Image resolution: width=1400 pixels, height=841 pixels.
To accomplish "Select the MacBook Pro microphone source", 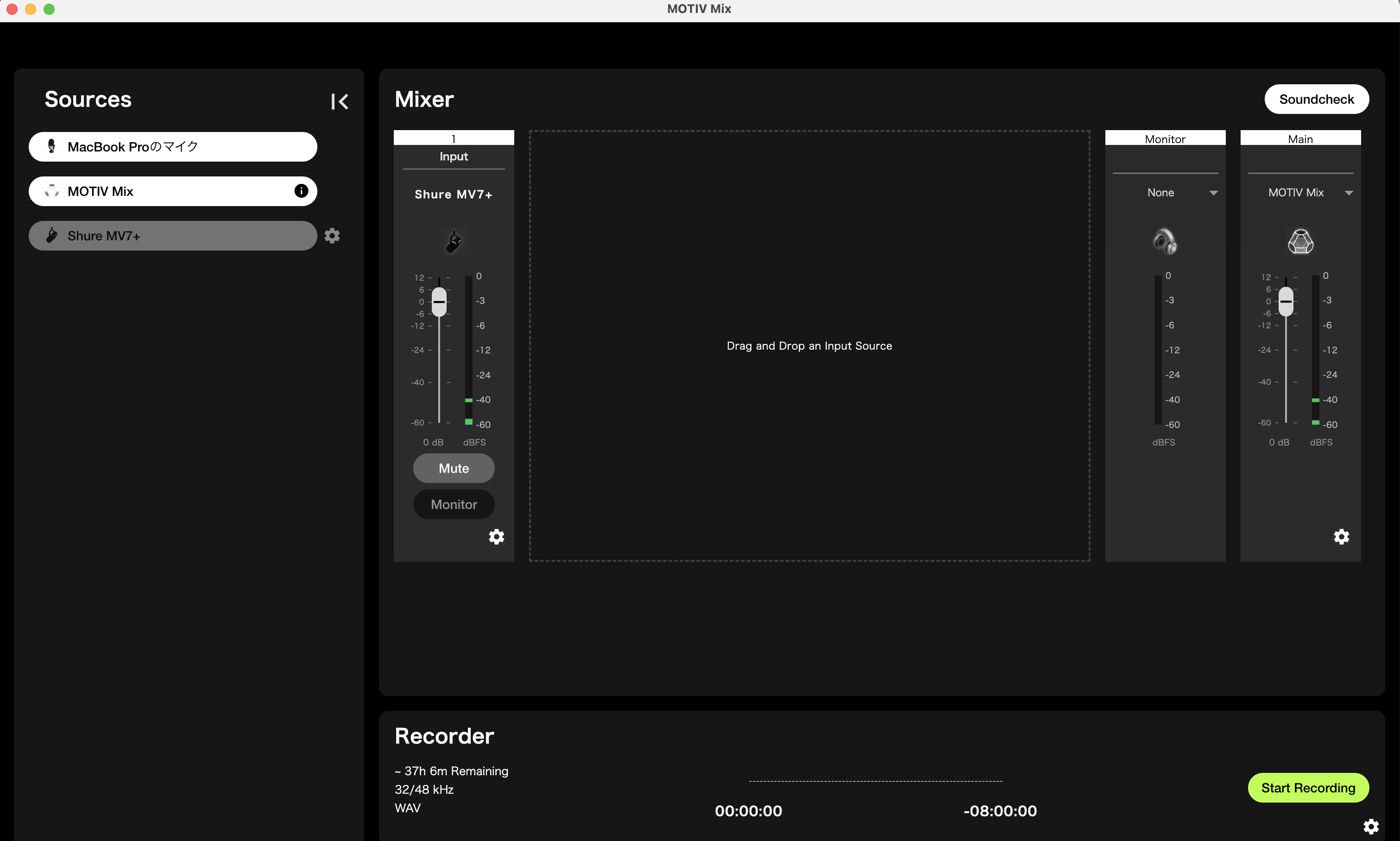I will [173, 146].
